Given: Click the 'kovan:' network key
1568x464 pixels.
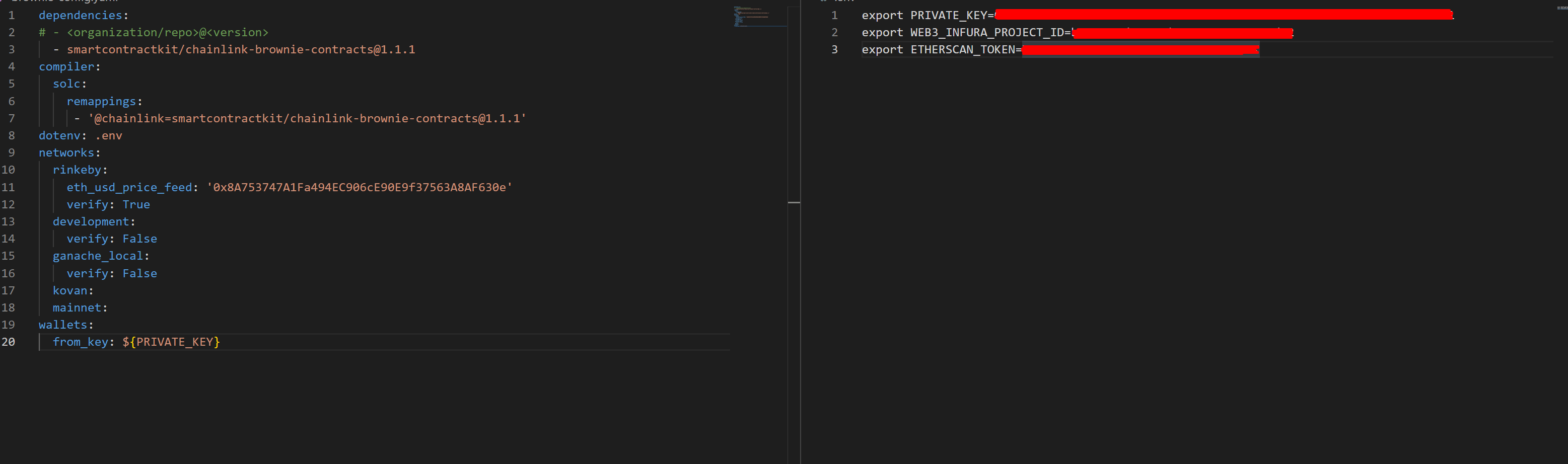Looking at the screenshot, I should pyautogui.click(x=73, y=291).
